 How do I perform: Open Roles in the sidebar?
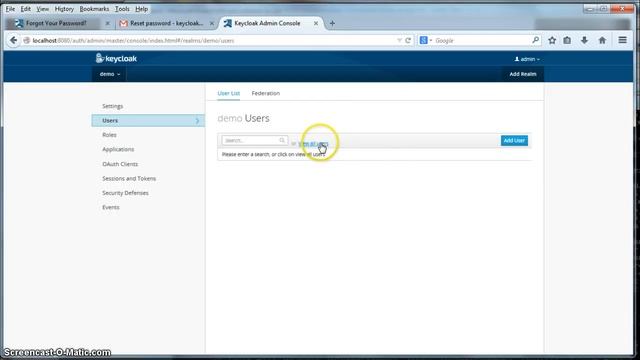coord(109,135)
